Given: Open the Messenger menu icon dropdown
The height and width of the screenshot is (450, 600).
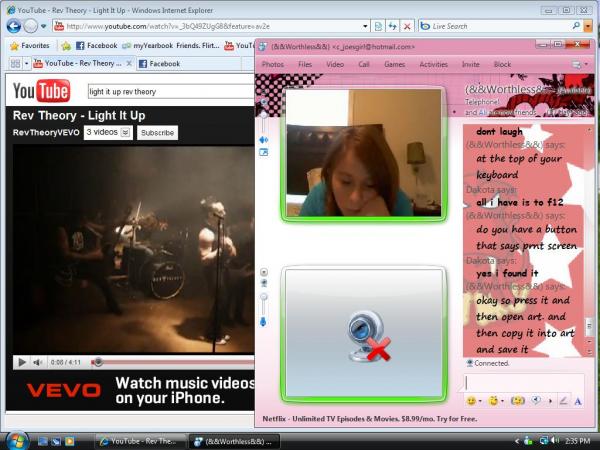Looking at the screenshot, I should pyautogui.click(x=579, y=64).
